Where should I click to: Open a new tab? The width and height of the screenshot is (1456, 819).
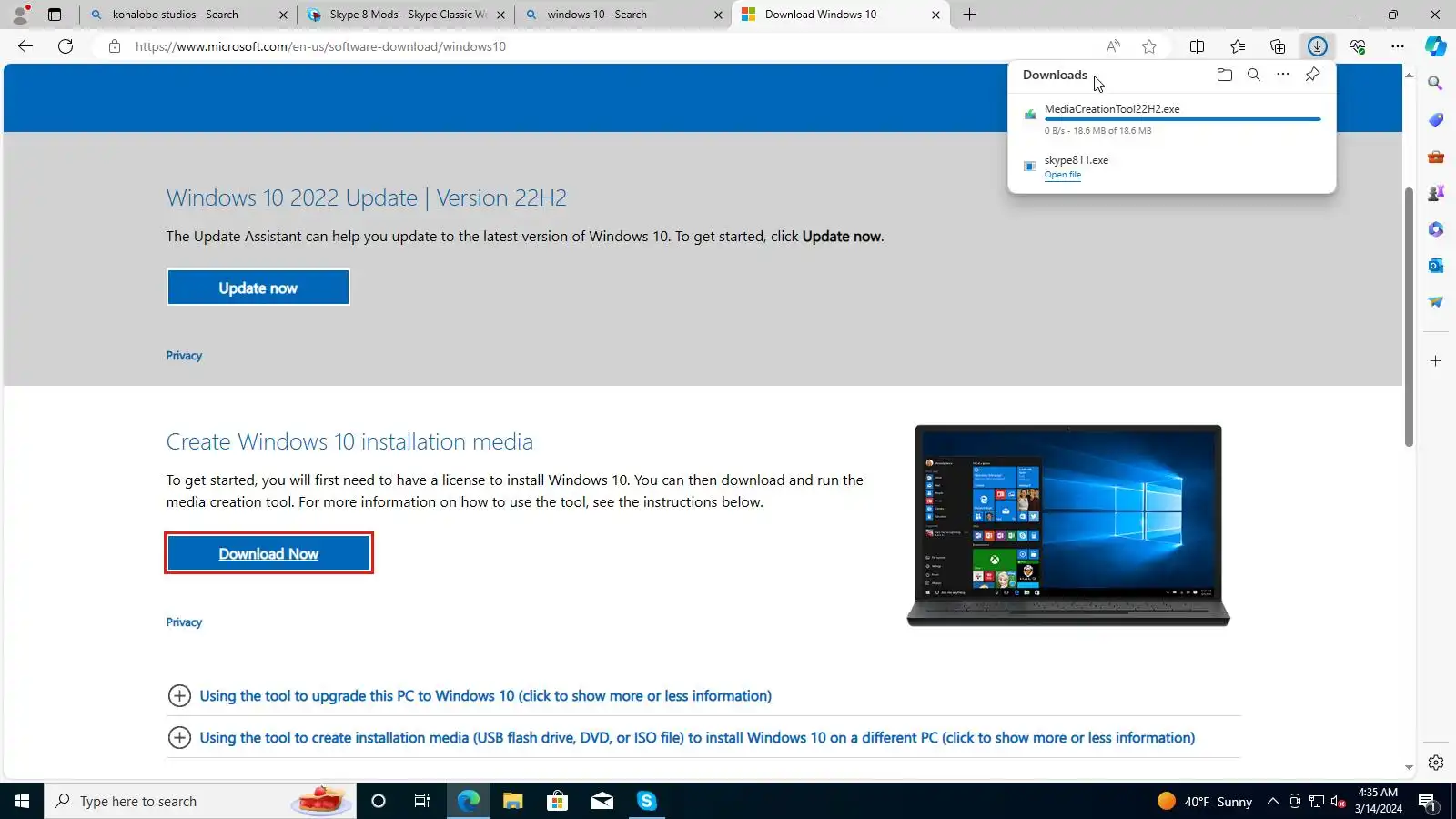970,15
